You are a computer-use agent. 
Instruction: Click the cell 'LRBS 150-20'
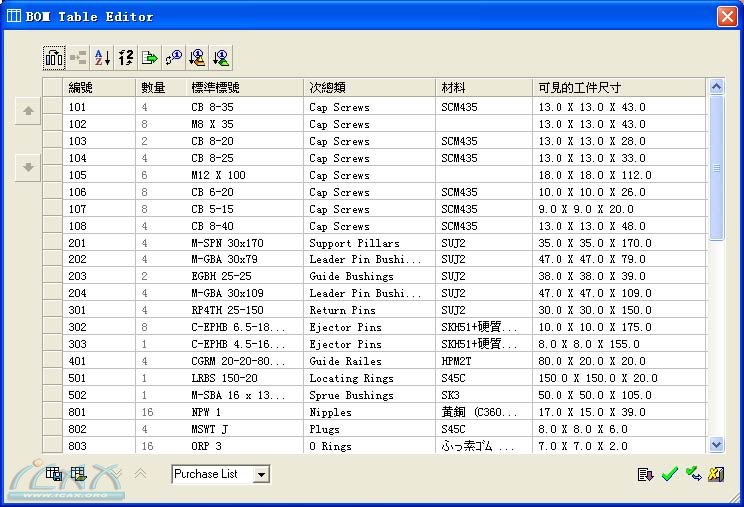coord(244,378)
